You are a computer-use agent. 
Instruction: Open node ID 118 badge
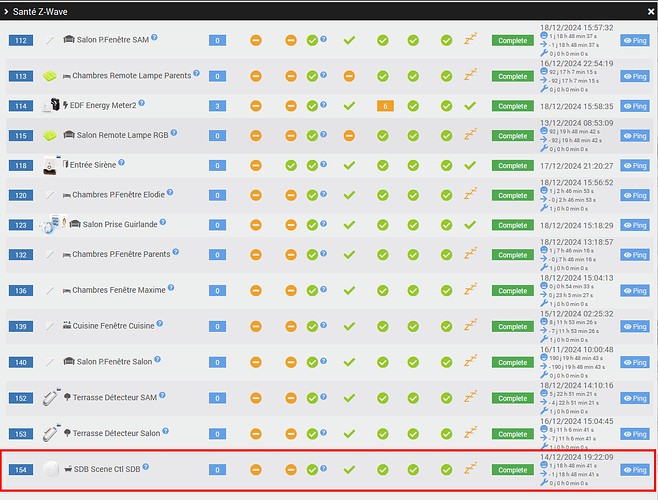21,166
